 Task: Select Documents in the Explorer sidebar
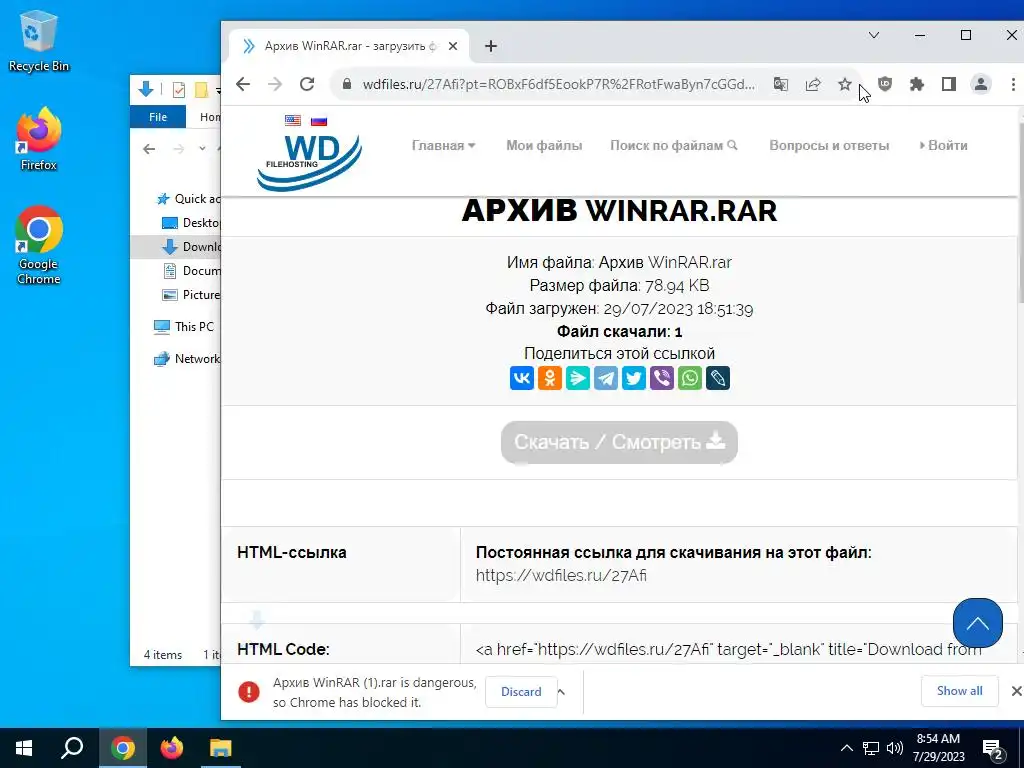[x=191, y=270]
